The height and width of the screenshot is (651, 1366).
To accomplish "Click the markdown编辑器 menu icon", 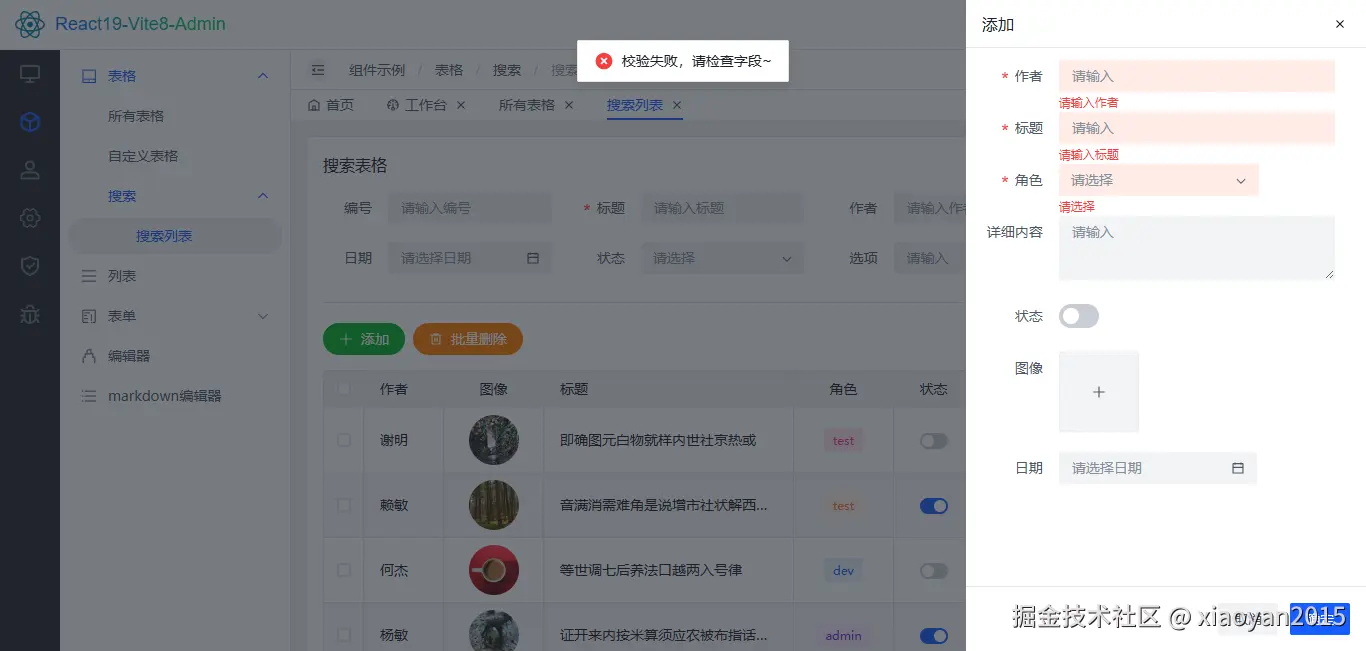I will 89,396.
